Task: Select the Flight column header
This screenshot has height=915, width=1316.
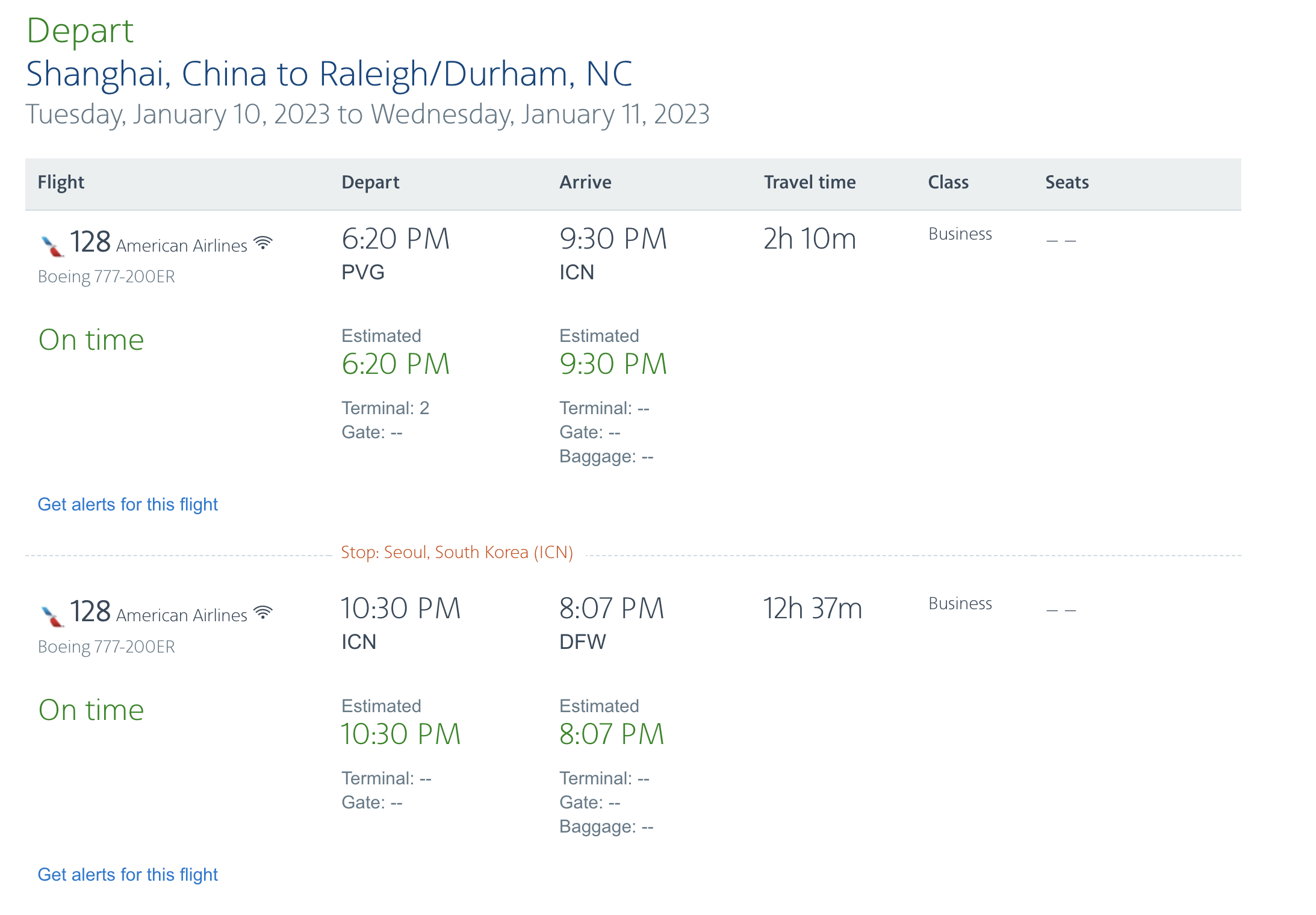Action: point(61,182)
